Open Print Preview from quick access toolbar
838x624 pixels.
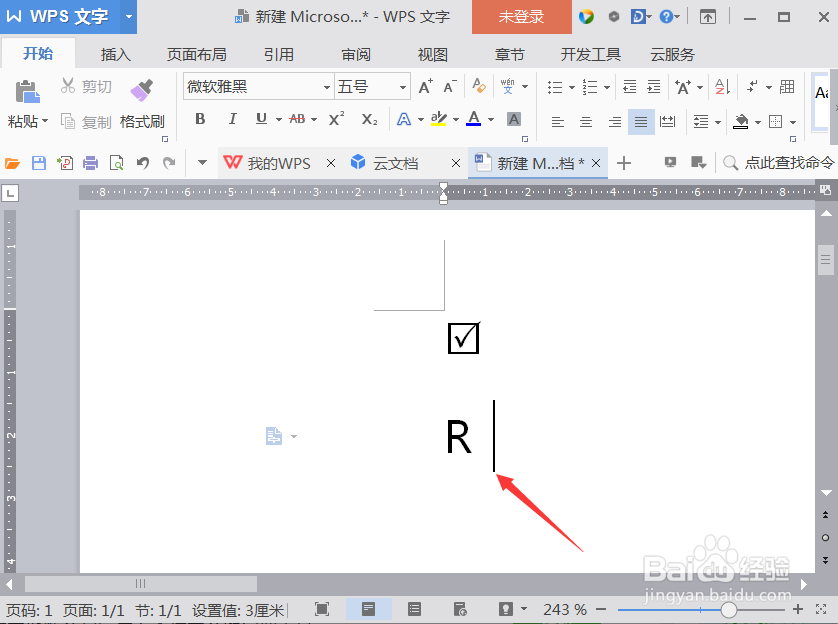click(x=115, y=162)
